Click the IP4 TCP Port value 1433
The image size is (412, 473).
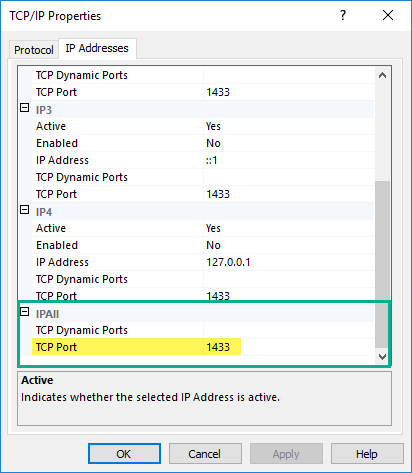point(218,295)
